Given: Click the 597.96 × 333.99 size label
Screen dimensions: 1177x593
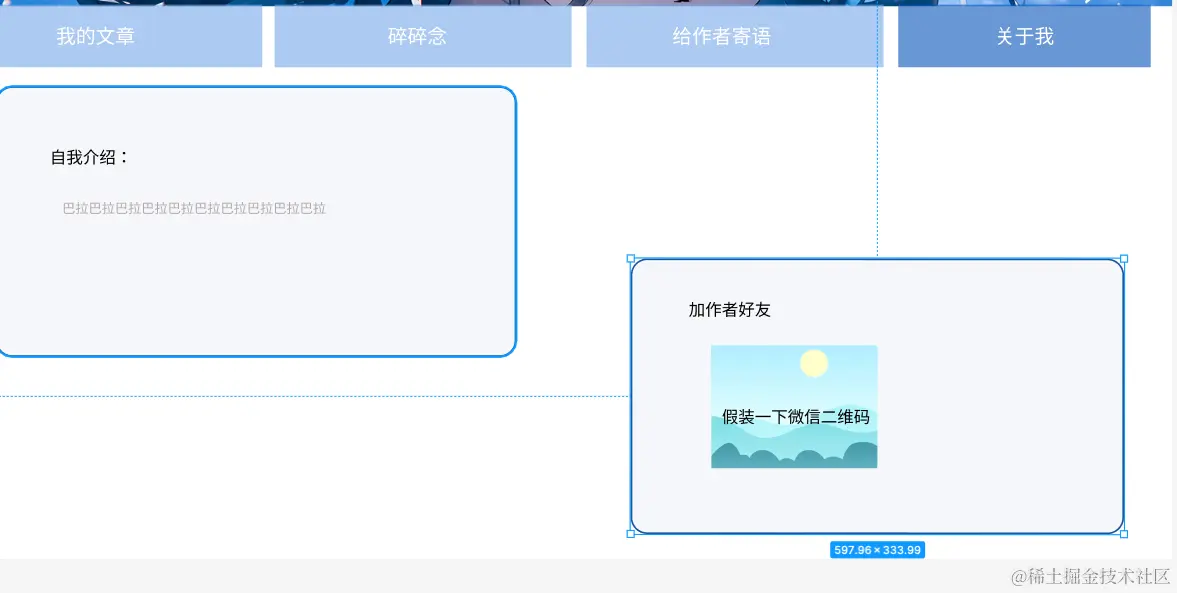Looking at the screenshot, I should click(877, 550).
